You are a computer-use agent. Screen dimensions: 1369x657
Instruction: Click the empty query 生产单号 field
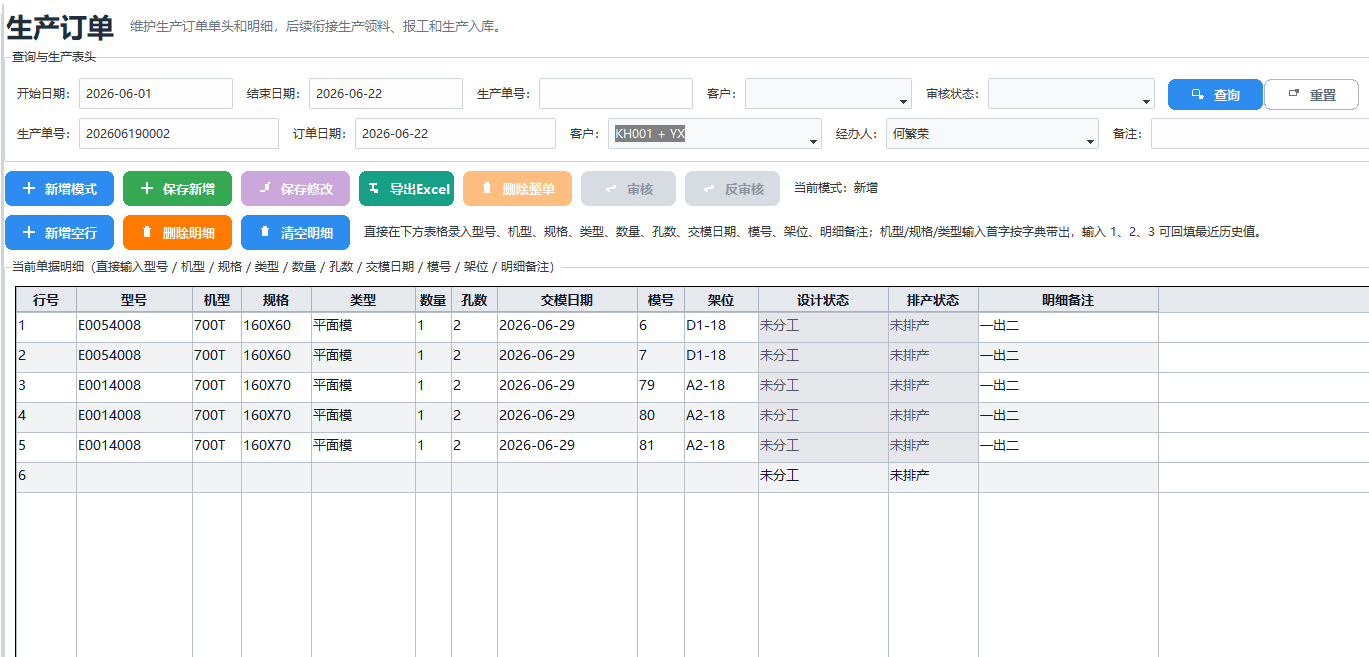[616, 94]
